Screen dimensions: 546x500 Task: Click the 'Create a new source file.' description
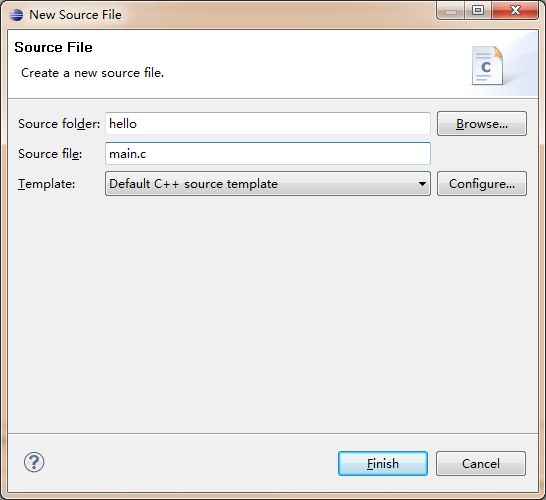pos(92,73)
